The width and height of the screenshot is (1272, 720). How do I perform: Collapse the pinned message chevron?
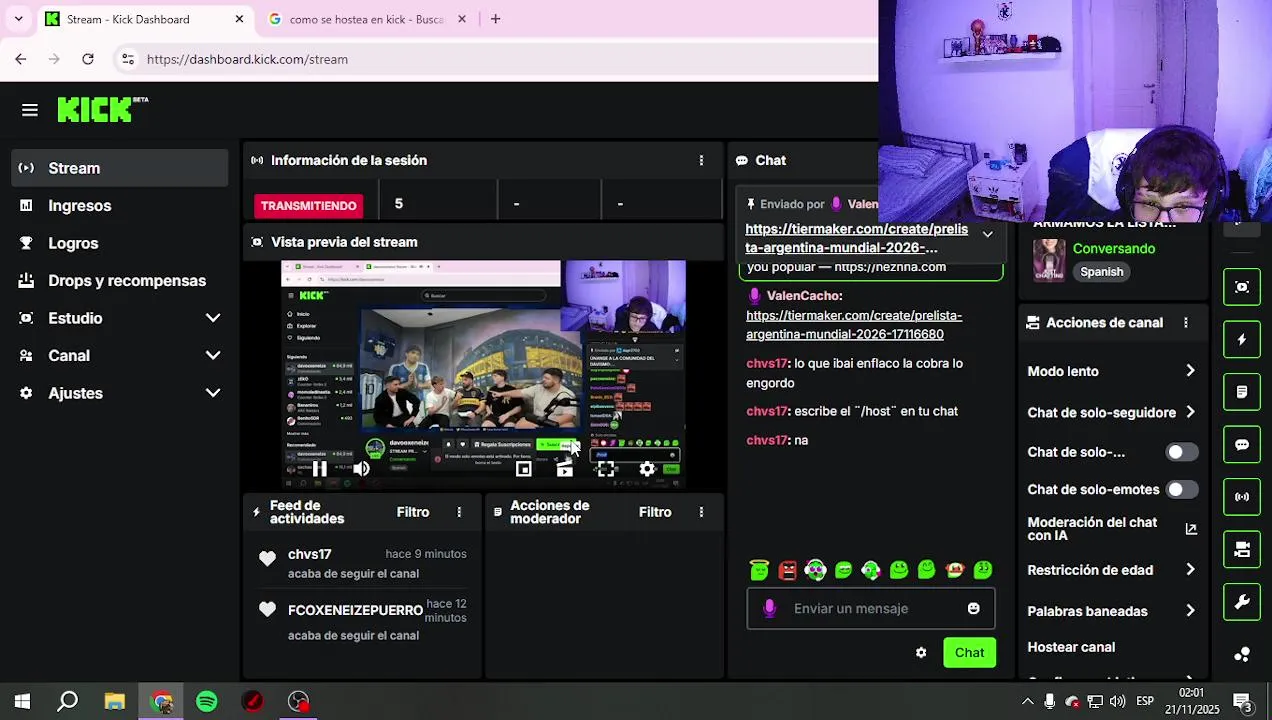tap(987, 234)
